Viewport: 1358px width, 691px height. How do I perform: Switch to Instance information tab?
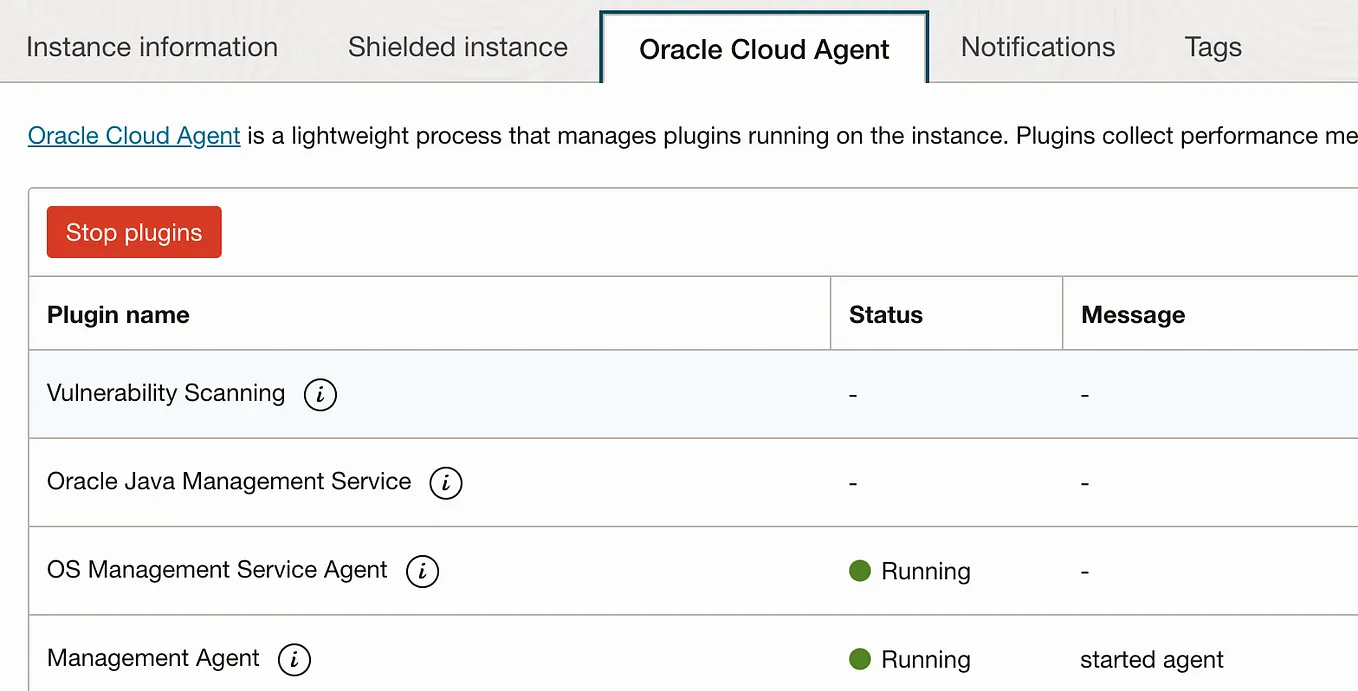click(152, 47)
